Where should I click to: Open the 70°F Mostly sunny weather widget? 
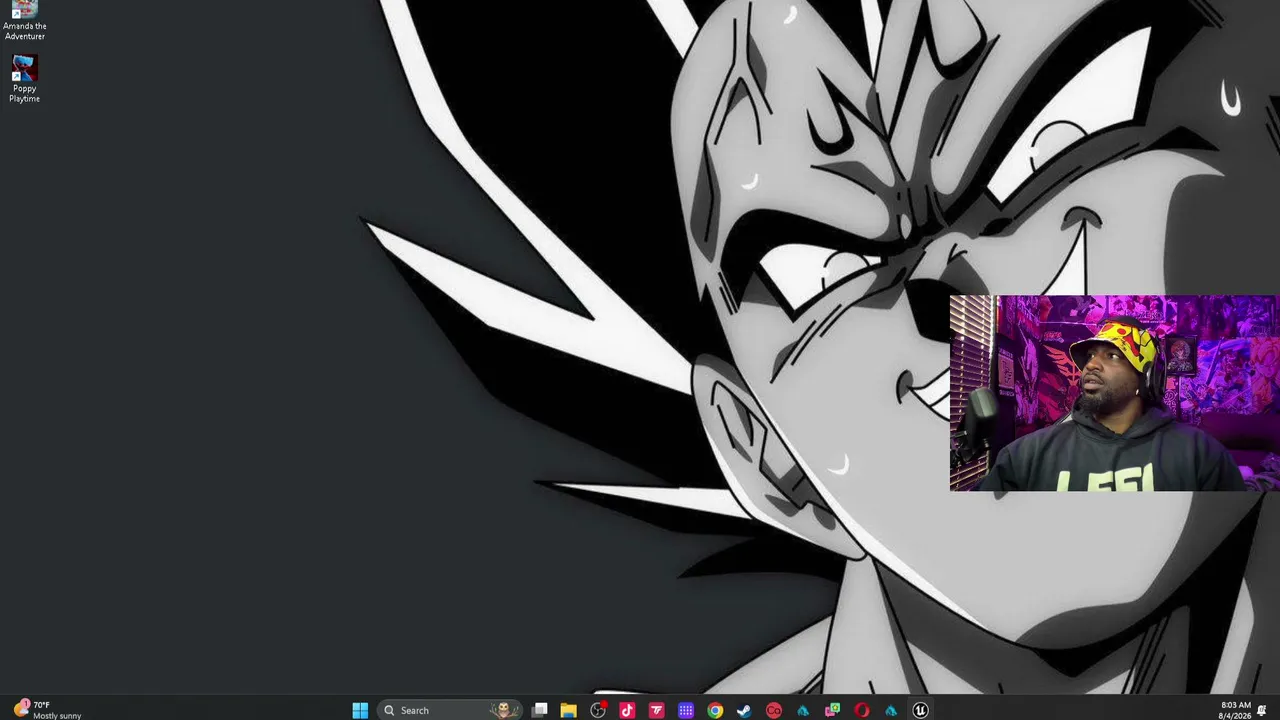click(x=47, y=710)
